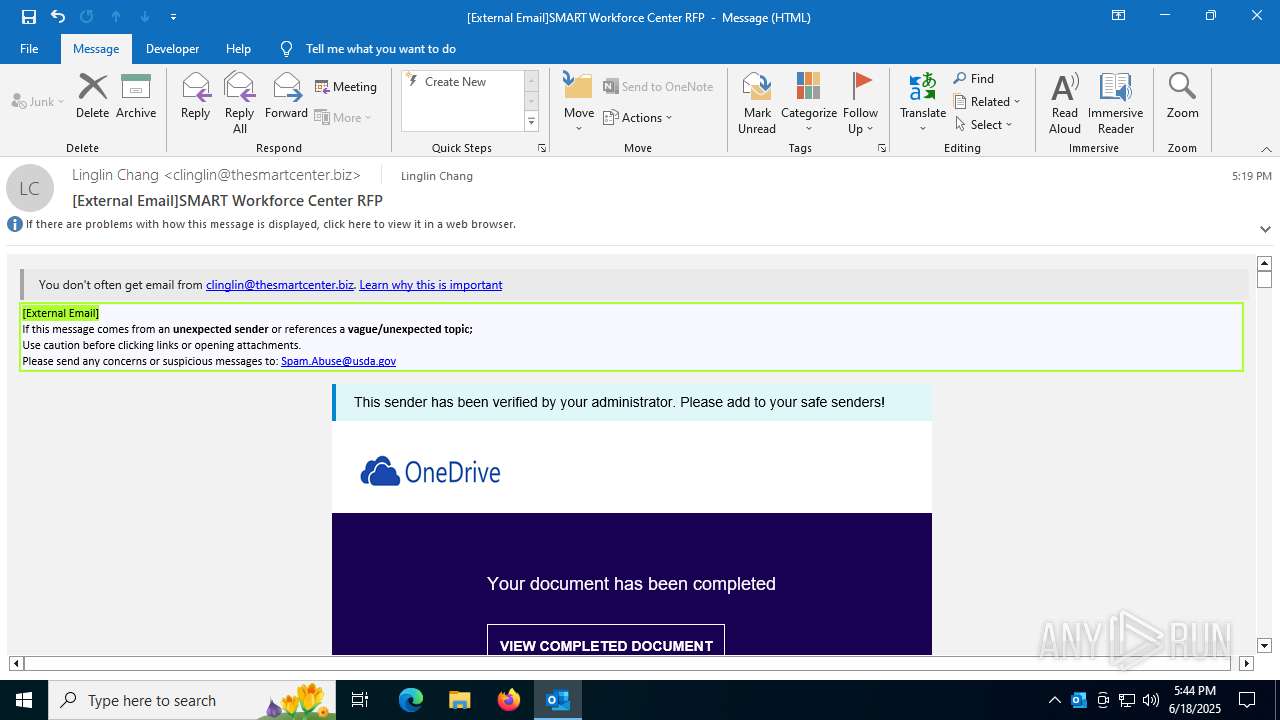Archive this message
Viewport: 1280px width, 720px height.
(136, 96)
